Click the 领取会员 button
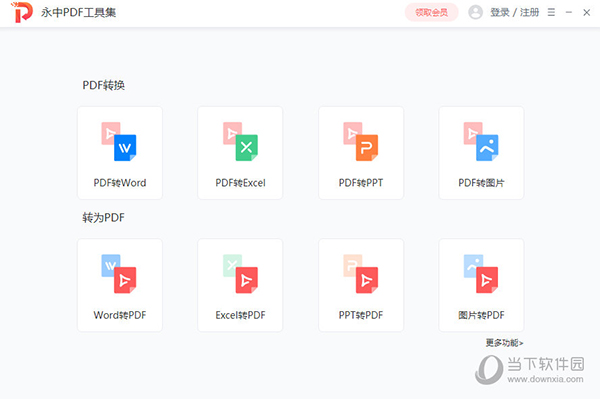 point(432,13)
